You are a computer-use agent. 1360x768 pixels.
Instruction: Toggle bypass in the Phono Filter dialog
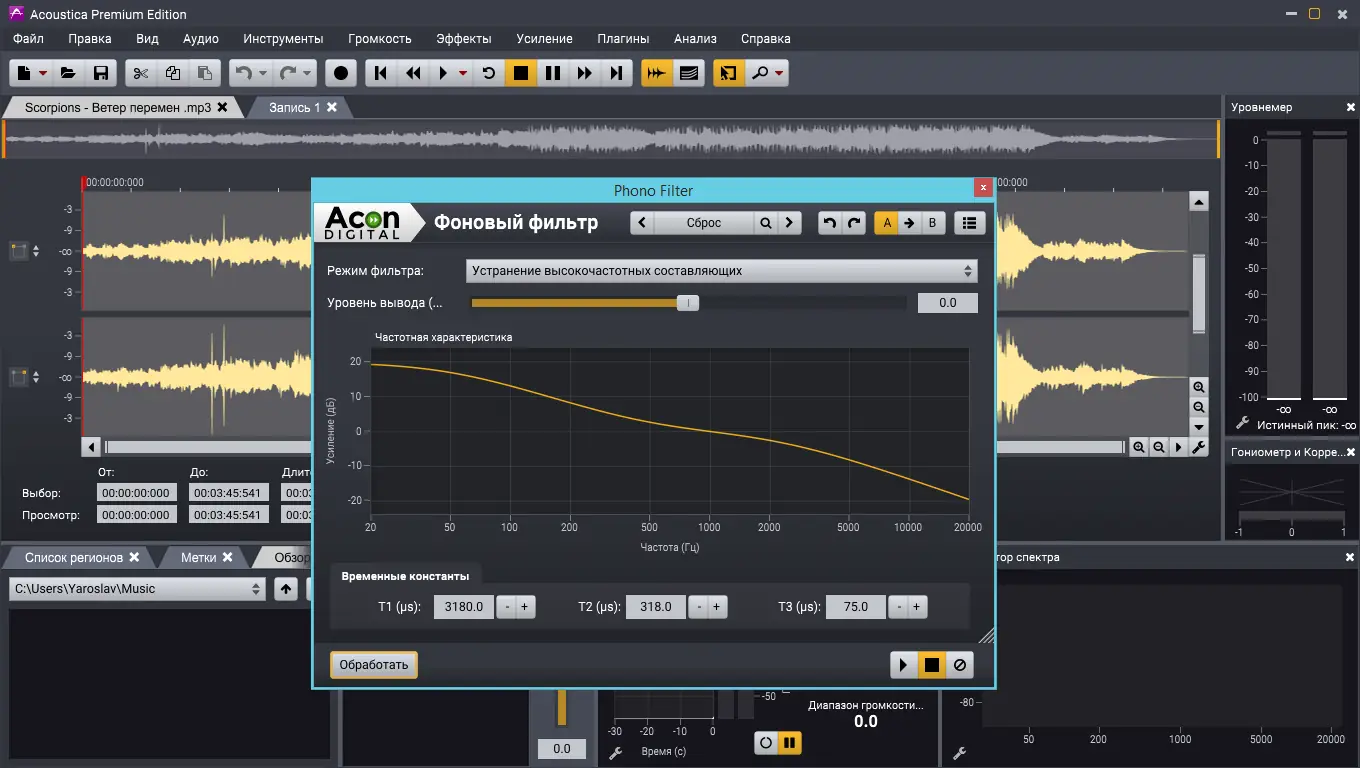coord(960,665)
